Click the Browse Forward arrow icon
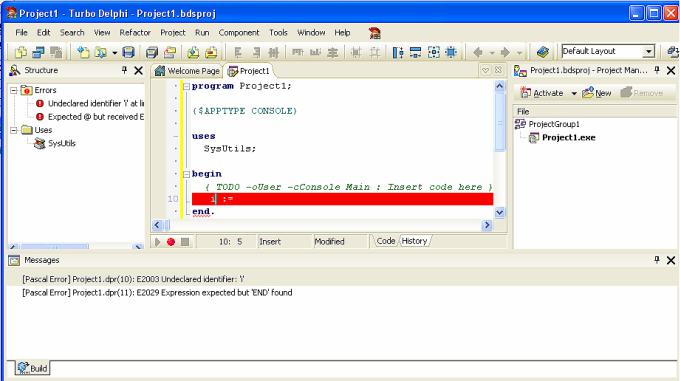 tap(505, 52)
